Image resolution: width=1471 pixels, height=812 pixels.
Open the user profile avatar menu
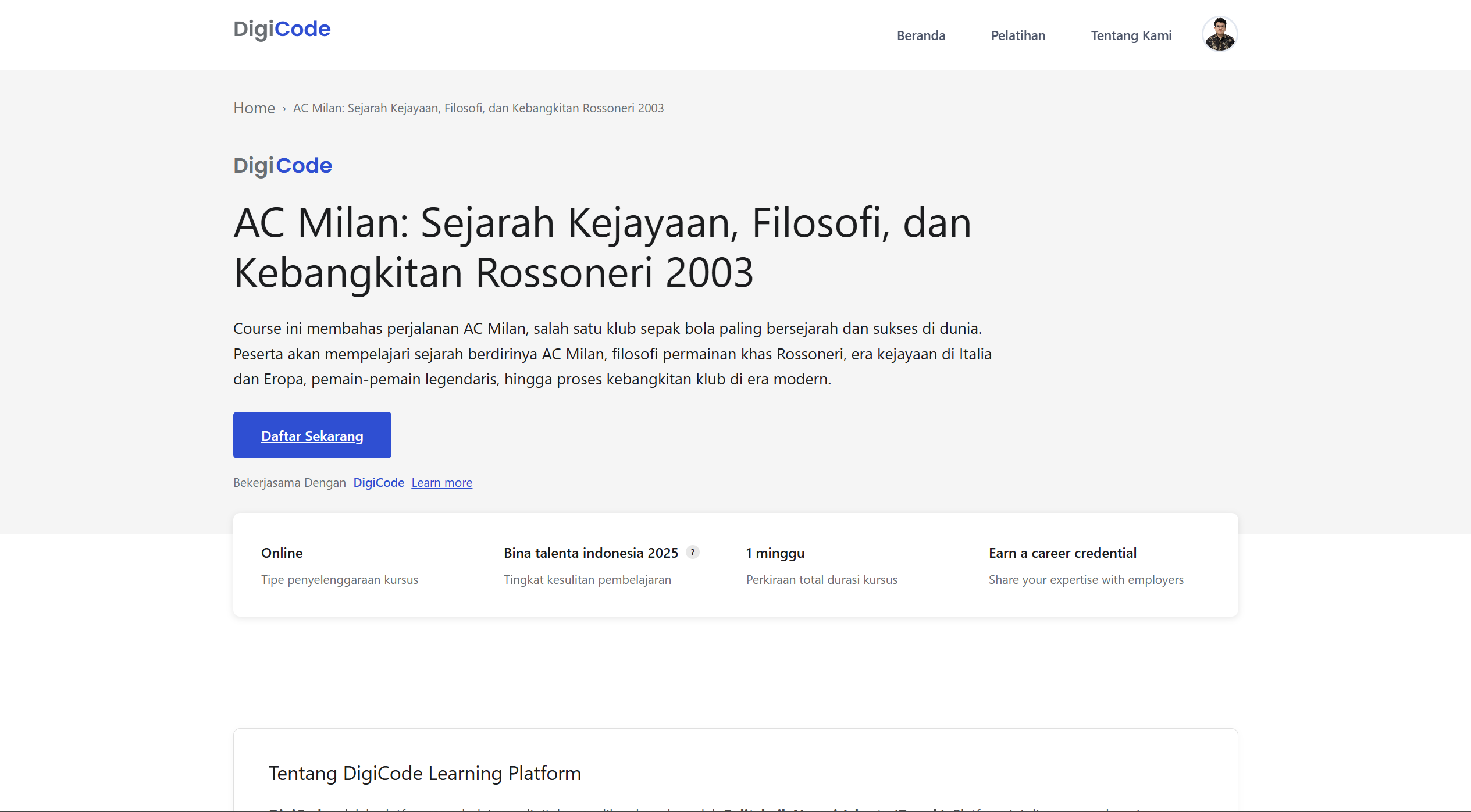point(1219,34)
